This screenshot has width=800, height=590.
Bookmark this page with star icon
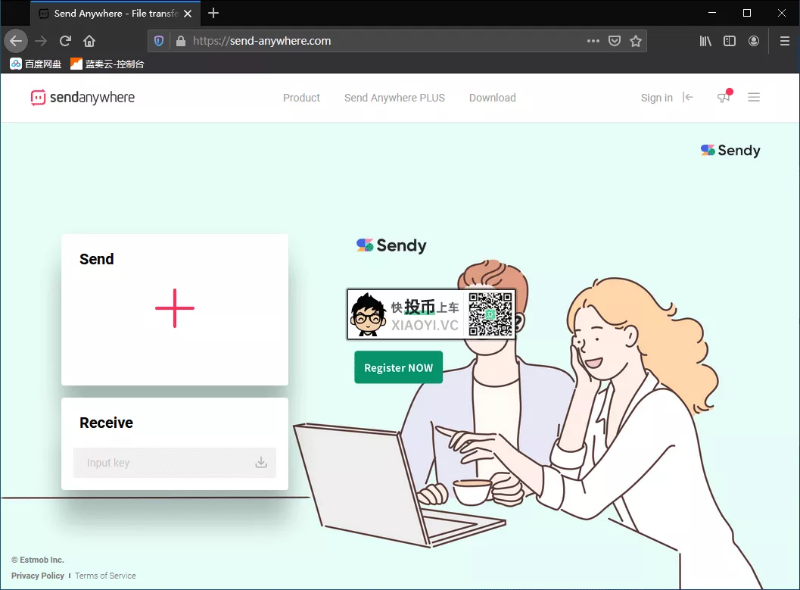coord(635,41)
